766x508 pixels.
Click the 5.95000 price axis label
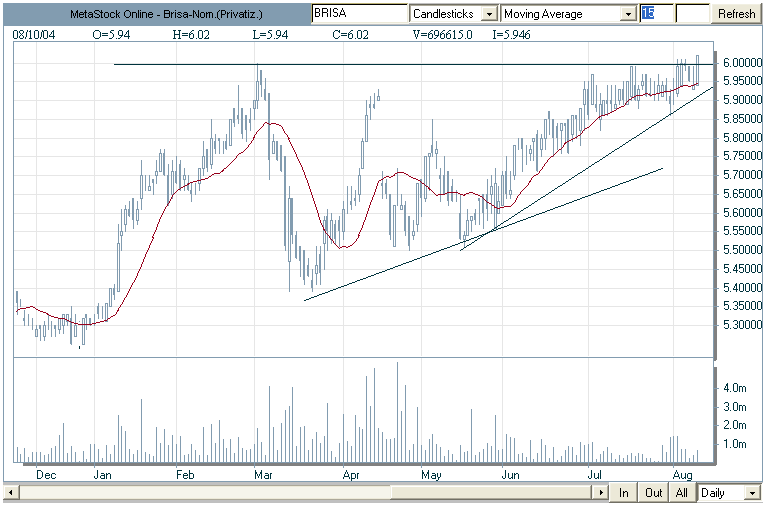[x=743, y=81]
